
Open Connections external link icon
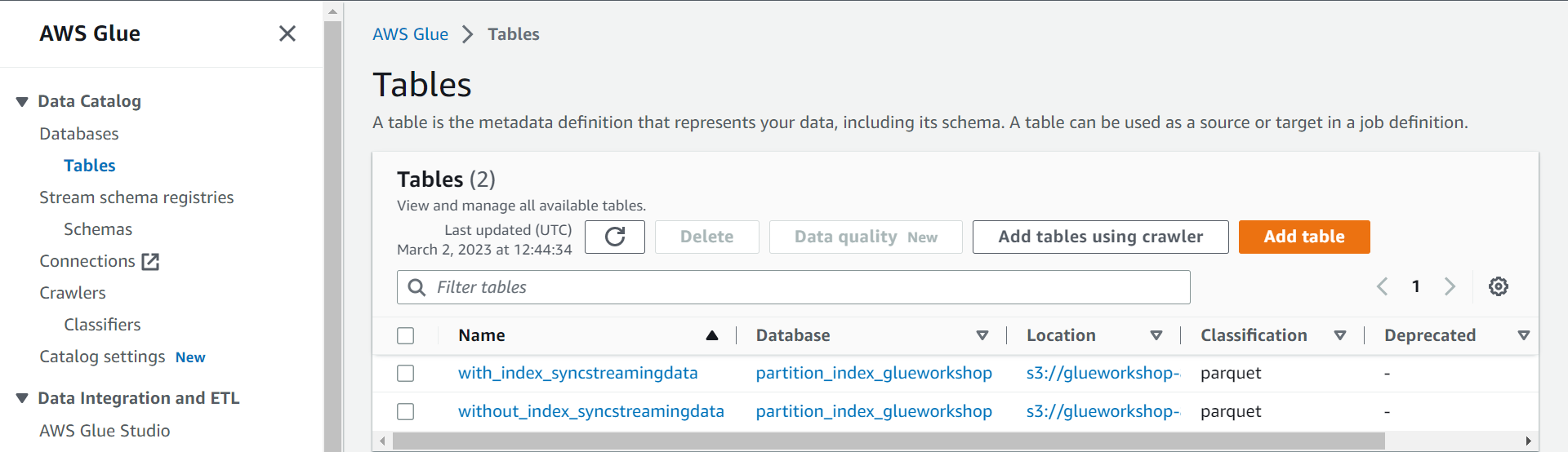click(150, 261)
